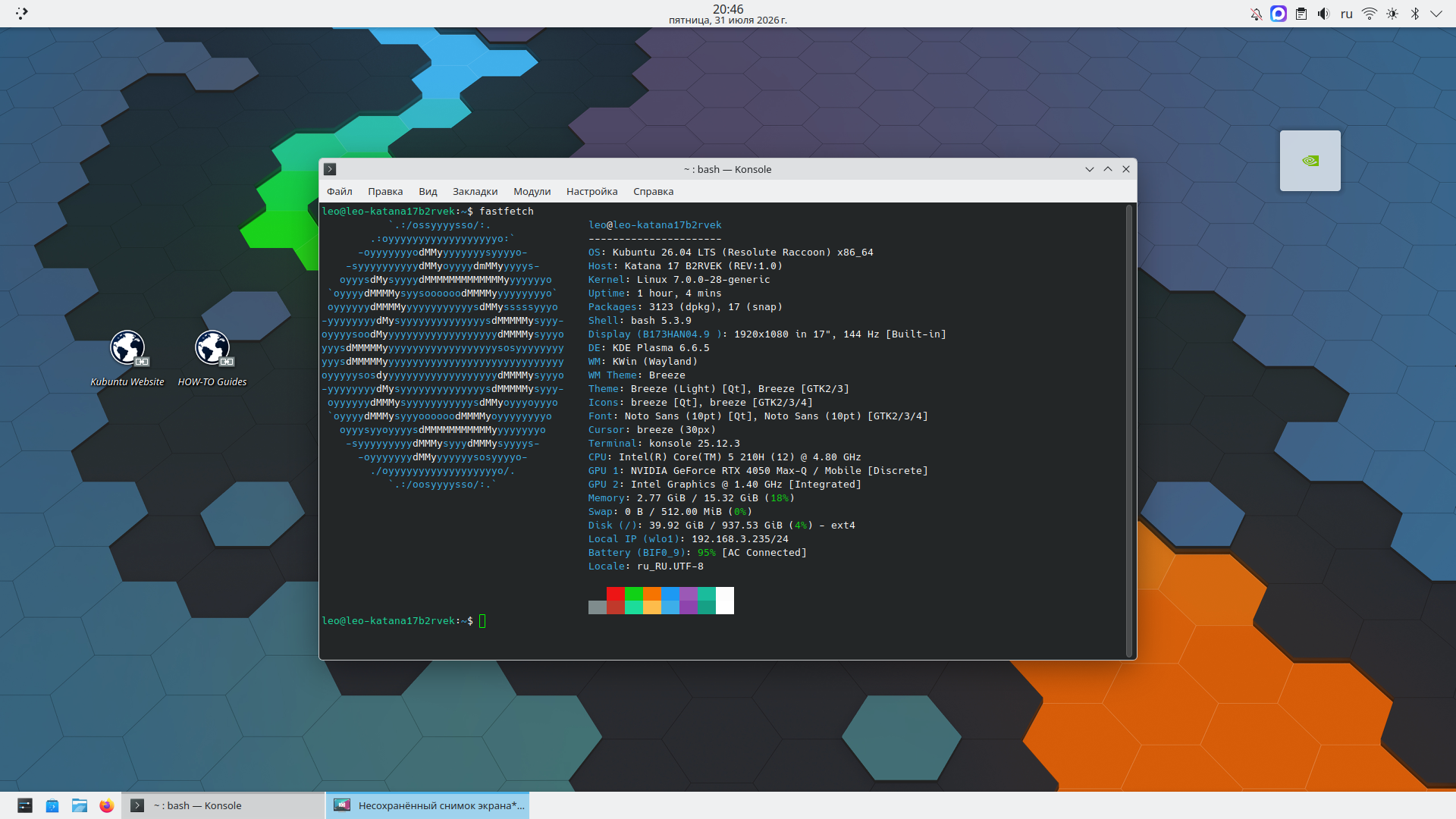The height and width of the screenshot is (819, 1456).
Task: Click the 'DE: KDE Plasma 6.6.5' line
Action: [649, 348]
